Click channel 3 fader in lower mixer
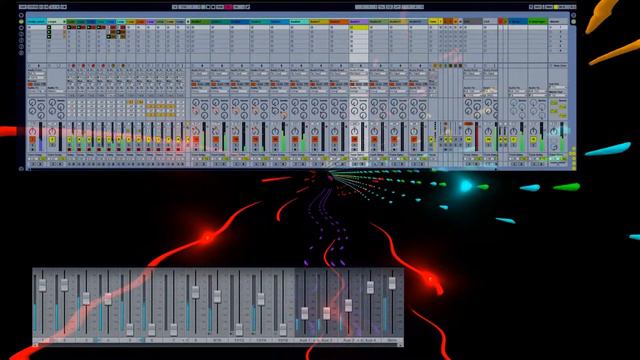This screenshot has width=640, height=360. point(86,298)
